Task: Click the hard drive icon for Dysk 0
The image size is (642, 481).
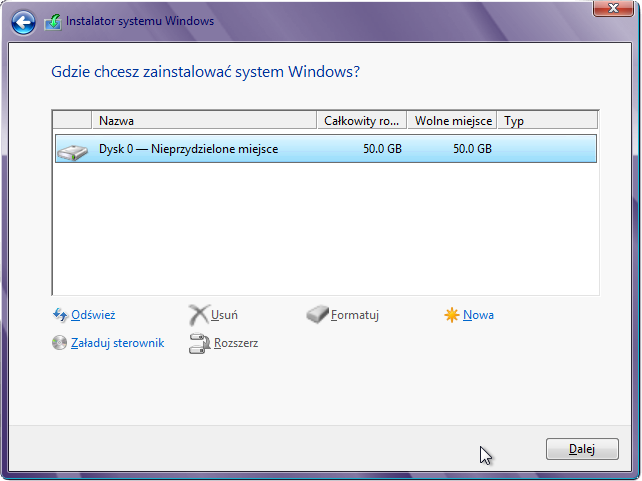Action: coord(72,152)
